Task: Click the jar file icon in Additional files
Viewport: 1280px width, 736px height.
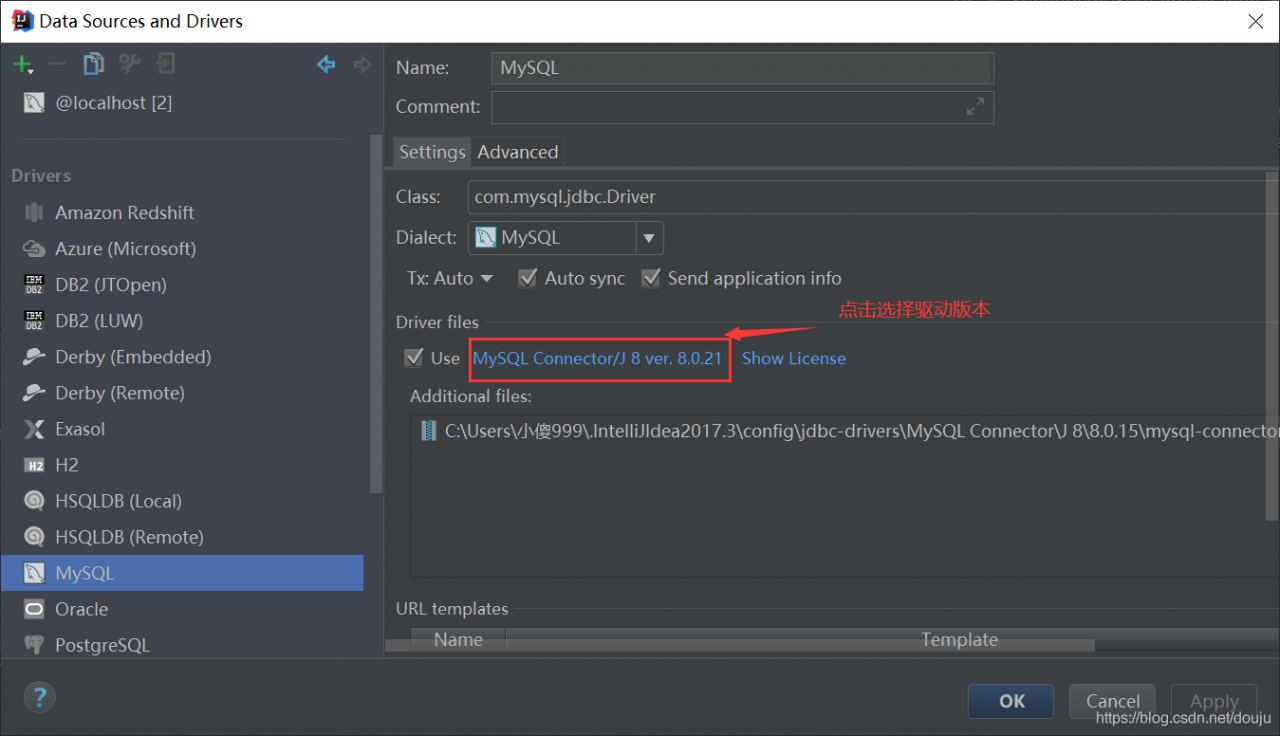Action: click(429, 431)
